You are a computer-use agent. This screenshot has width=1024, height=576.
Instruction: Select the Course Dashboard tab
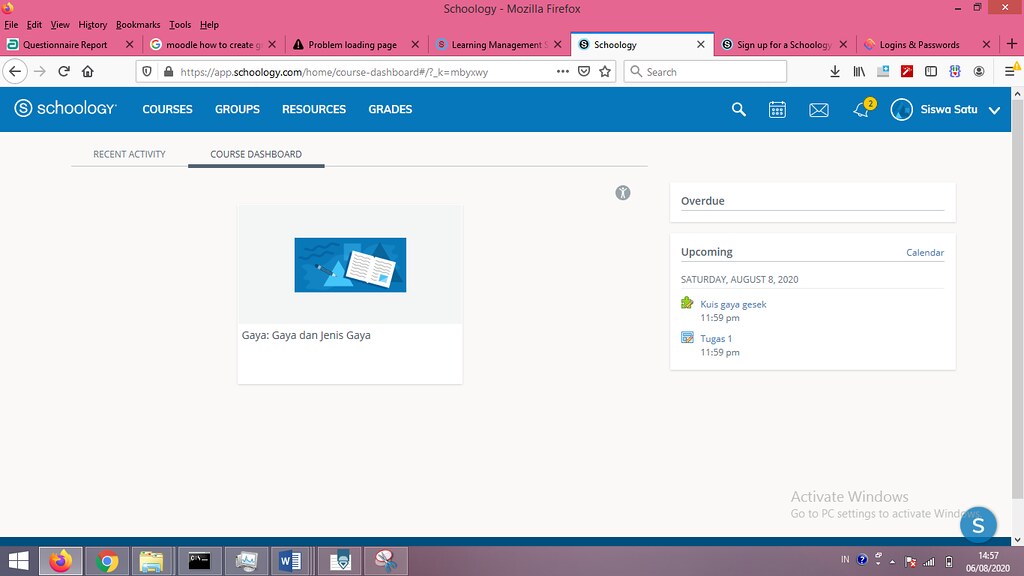pyautogui.click(x=256, y=154)
